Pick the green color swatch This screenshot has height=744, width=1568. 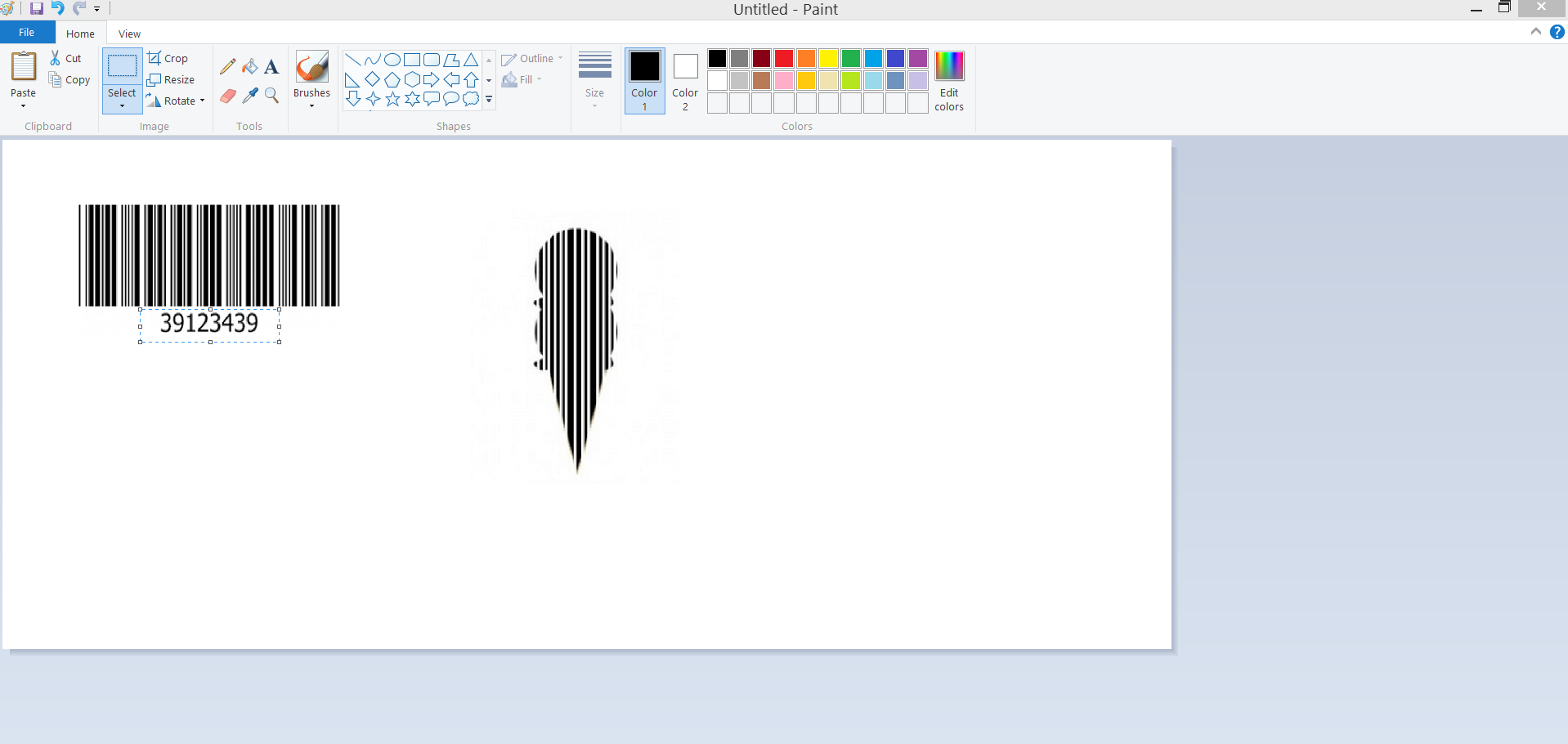pyautogui.click(x=851, y=59)
